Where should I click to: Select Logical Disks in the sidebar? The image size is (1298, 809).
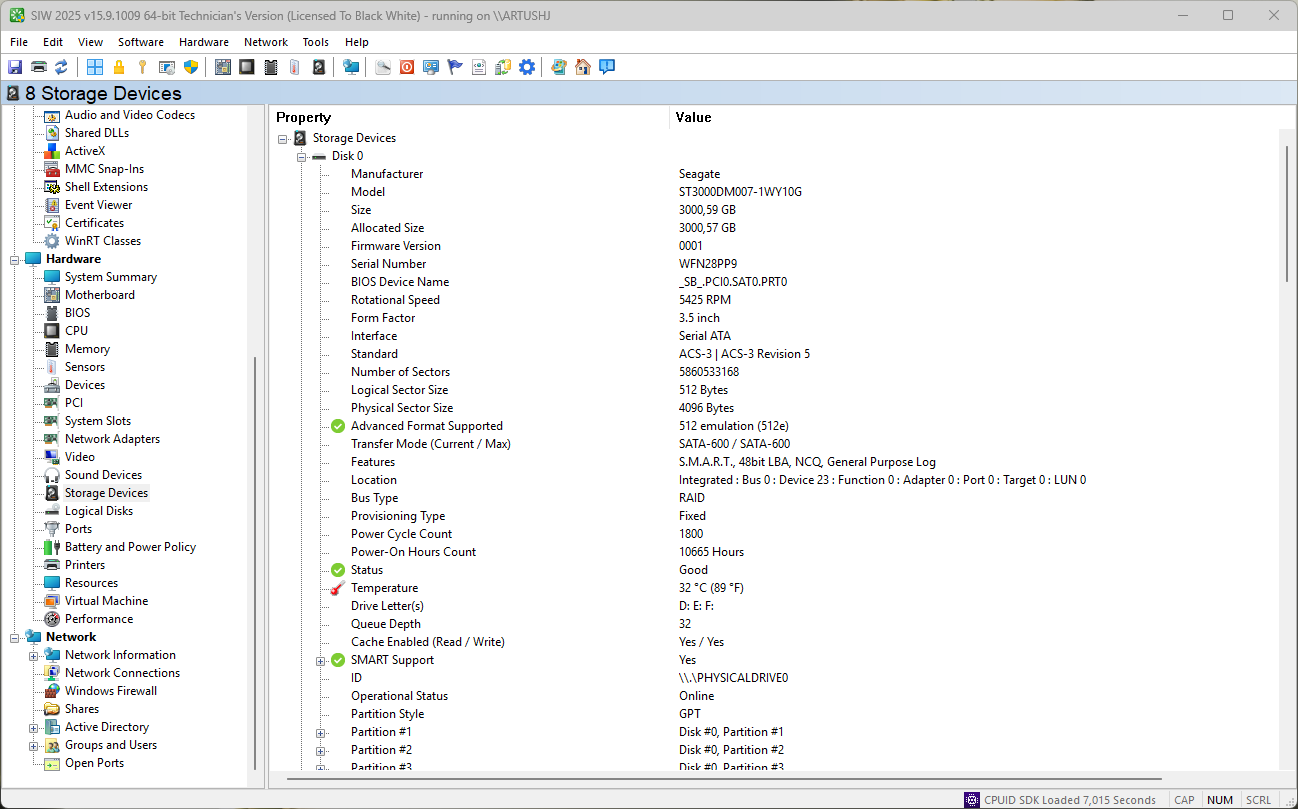[x=98, y=511]
